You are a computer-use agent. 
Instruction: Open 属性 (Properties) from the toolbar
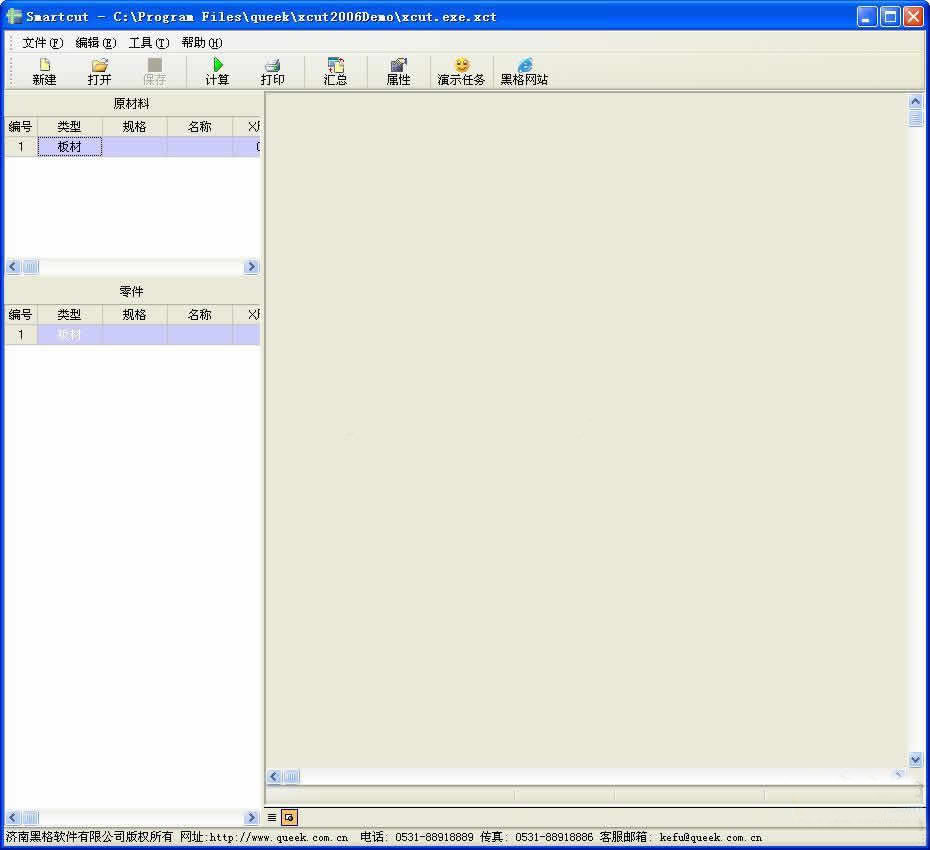(x=398, y=66)
